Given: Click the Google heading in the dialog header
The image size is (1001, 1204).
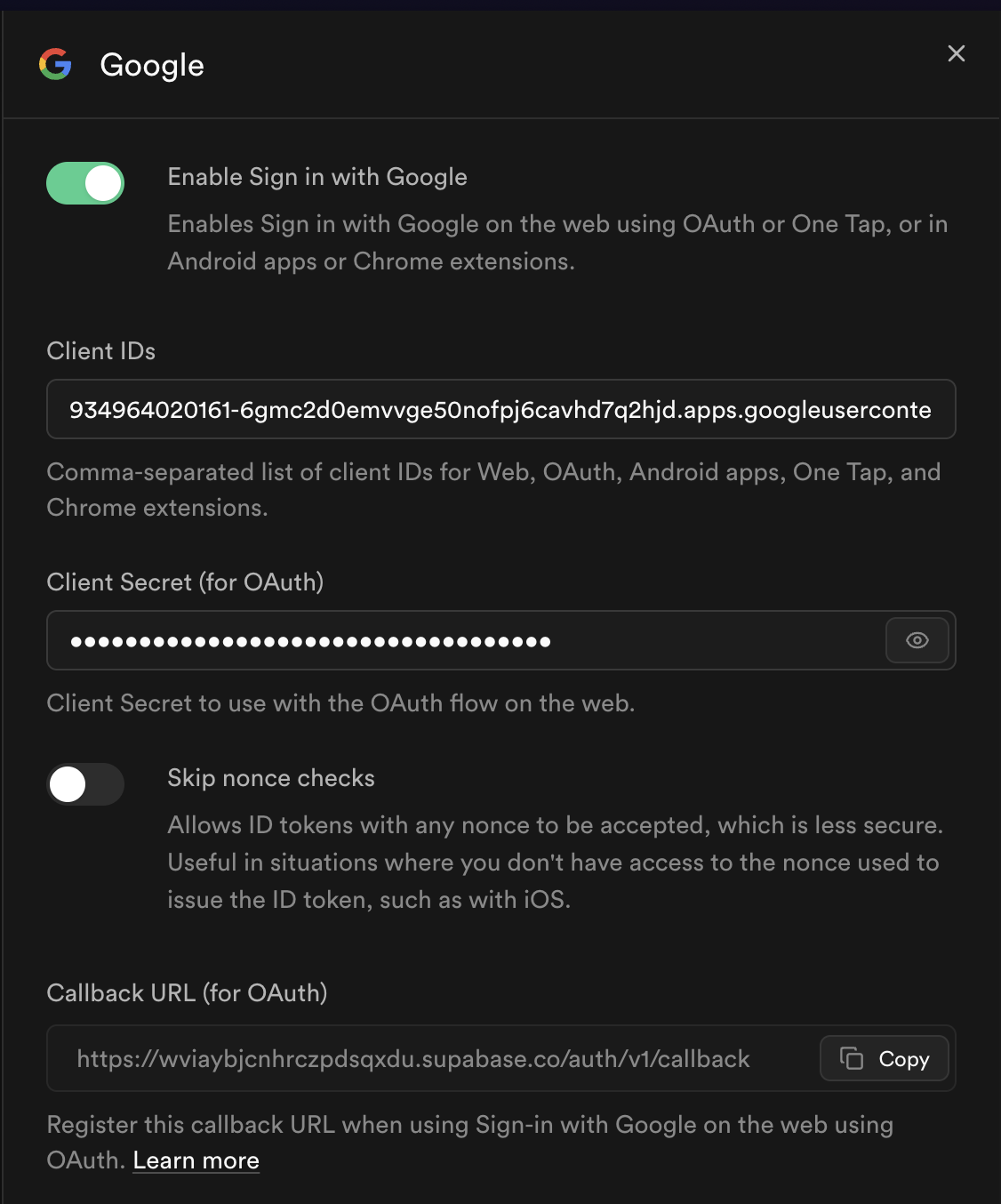Looking at the screenshot, I should click(x=151, y=64).
